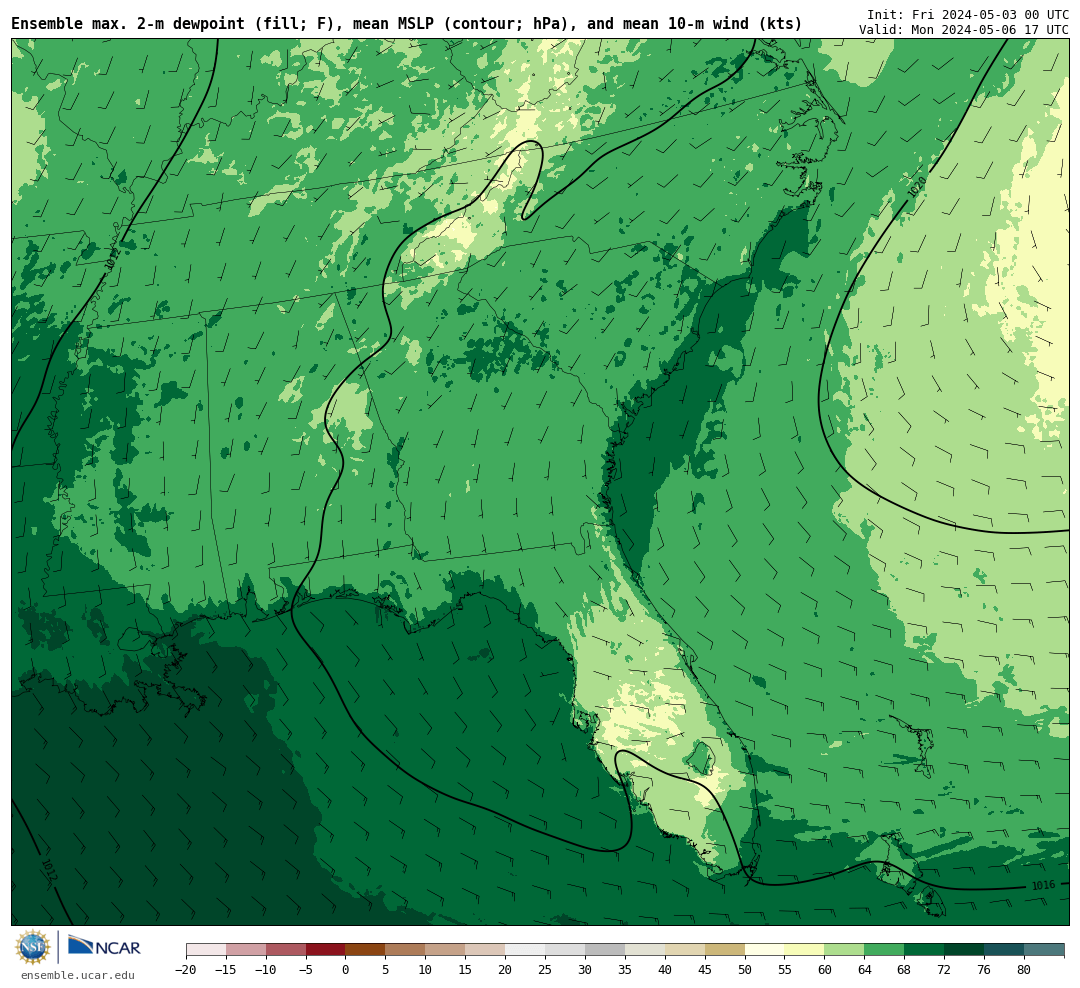Screen dimensions: 1080x988
Task: Pick the dark red swatch between -5 and 0
Action: [326, 950]
